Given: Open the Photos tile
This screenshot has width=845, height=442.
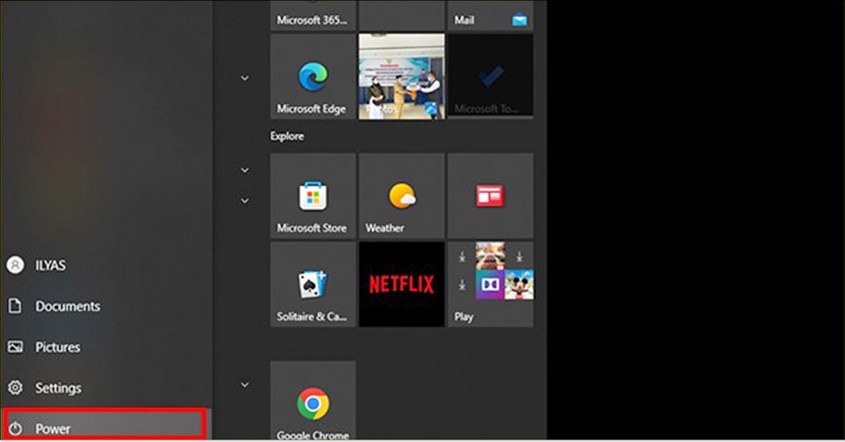Looking at the screenshot, I should [401, 76].
